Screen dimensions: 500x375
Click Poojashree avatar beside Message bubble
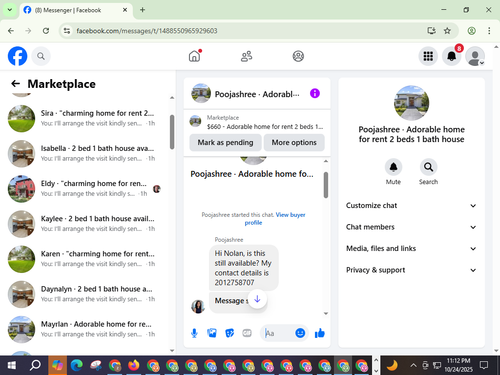[x=198, y=306]
